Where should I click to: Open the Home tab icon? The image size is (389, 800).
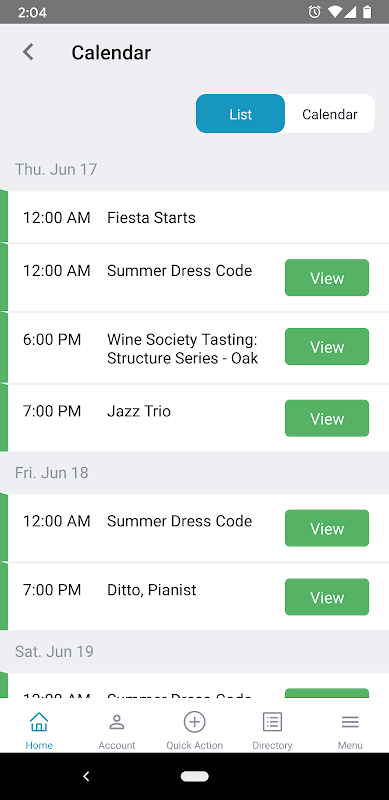tap(39, 722)
